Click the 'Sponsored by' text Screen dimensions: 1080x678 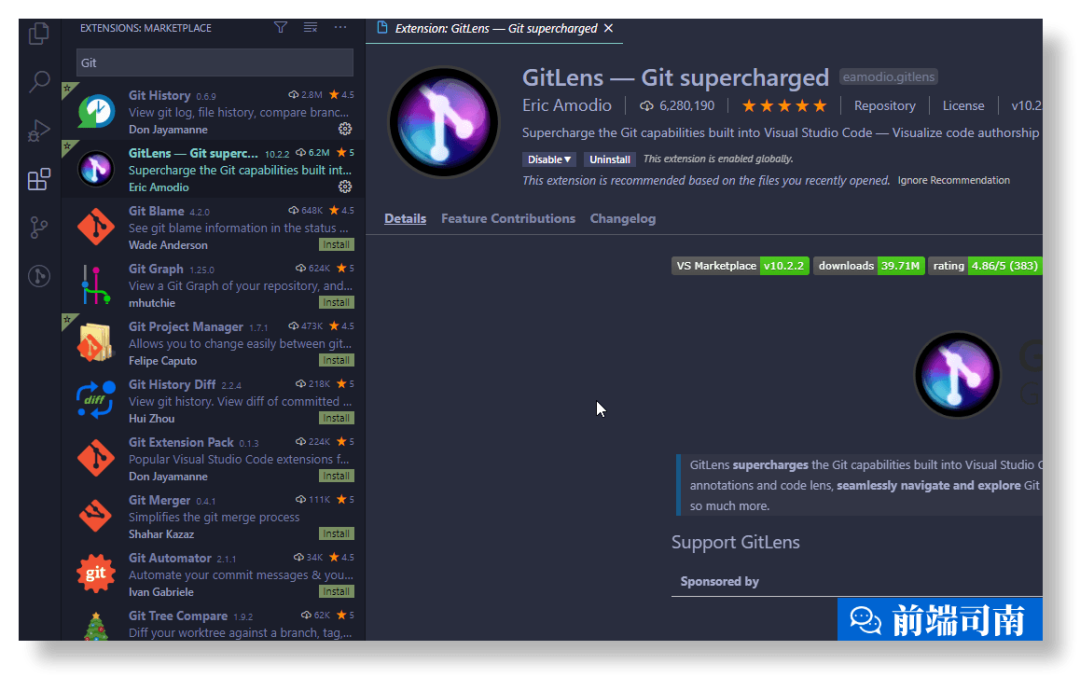point(720,582)
